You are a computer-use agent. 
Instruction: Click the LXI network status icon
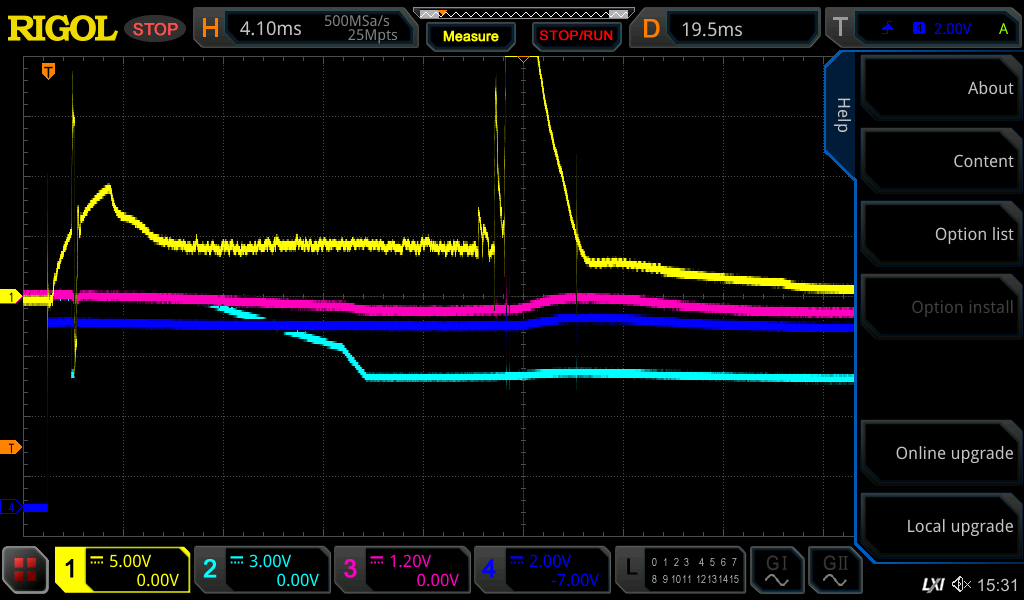tap(932, 584)
